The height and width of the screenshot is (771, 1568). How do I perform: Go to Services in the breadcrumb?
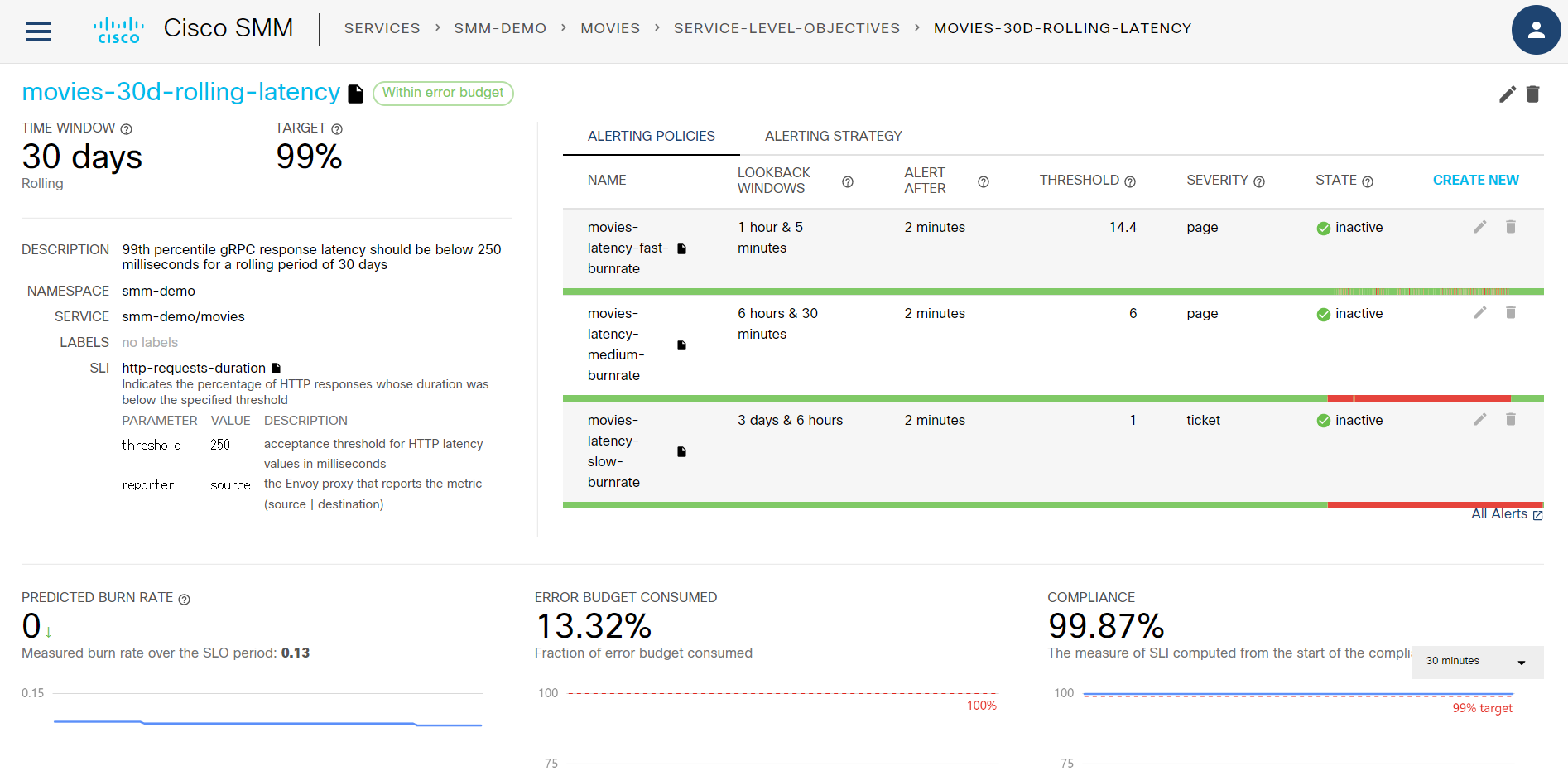pyautogui.click(x=382, y=28)
